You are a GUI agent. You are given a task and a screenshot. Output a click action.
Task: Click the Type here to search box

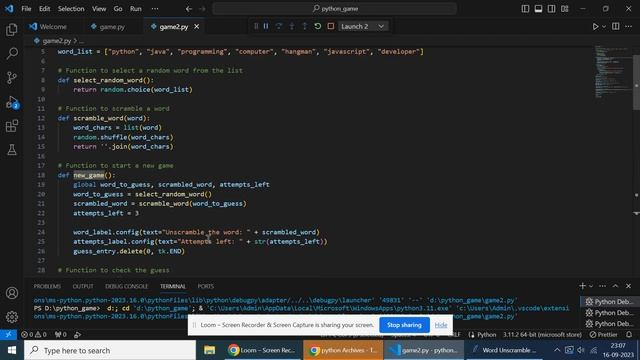tap(110, 350)
